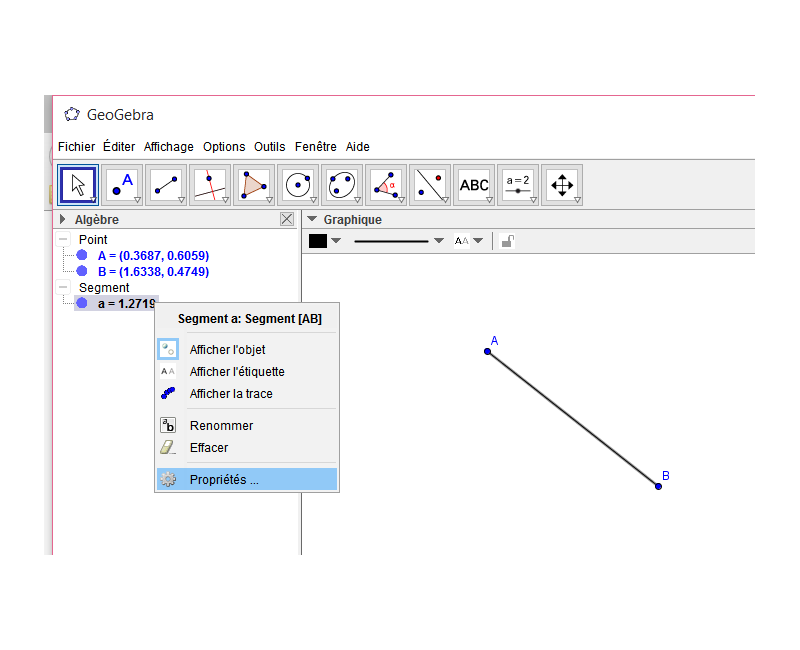Choose the Ellipse tool
This screenshot has height=650, width=800.
(x=342, y=185)
